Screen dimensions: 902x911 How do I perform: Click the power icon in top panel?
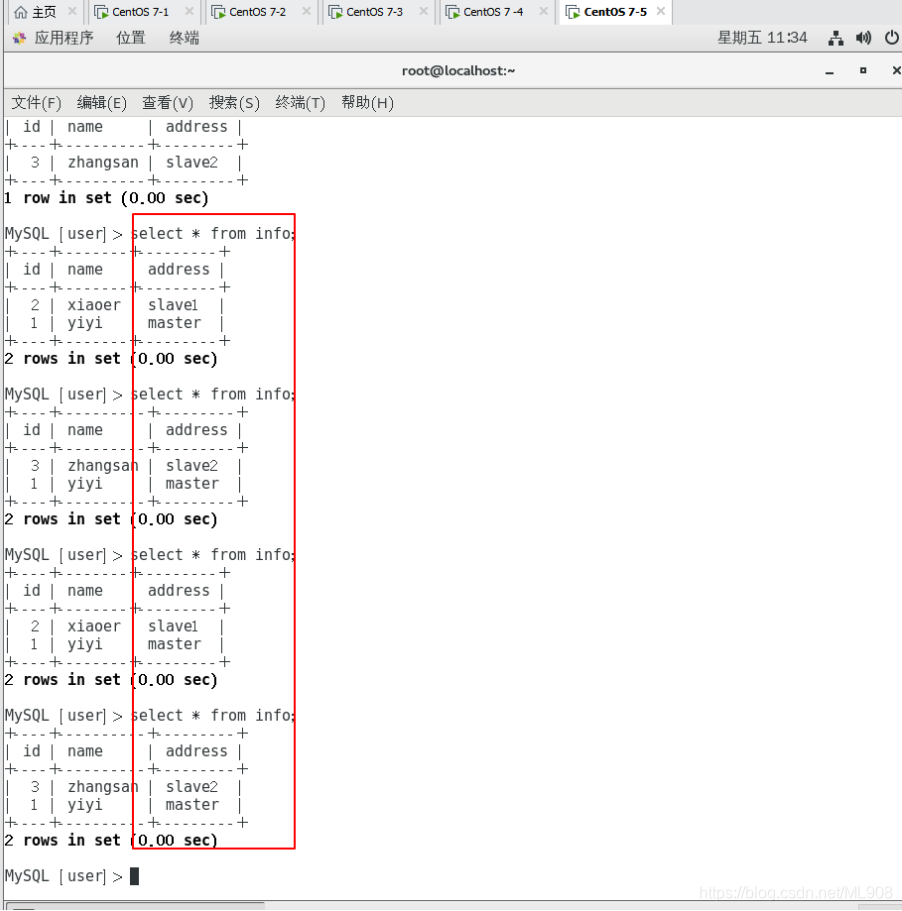point(892,38)
